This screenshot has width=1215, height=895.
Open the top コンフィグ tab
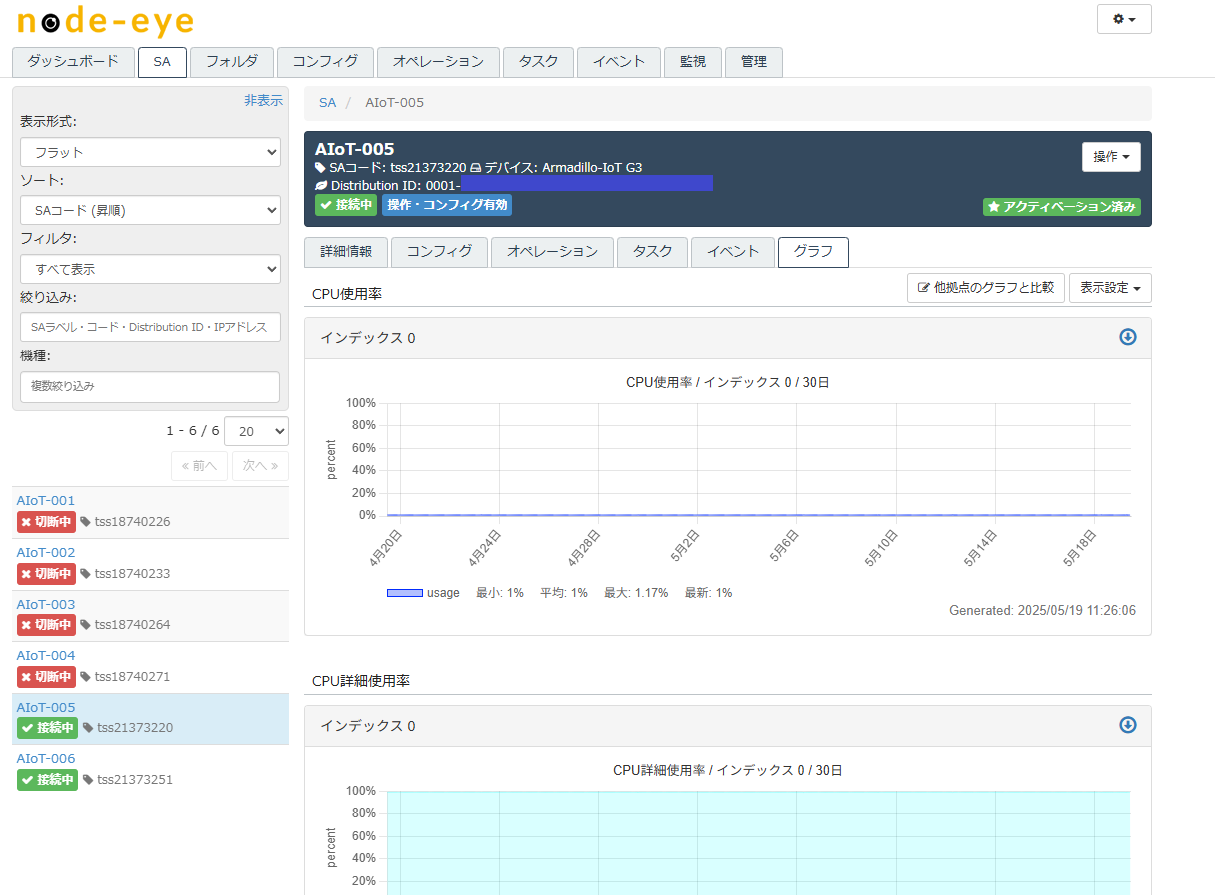[325, 62]
